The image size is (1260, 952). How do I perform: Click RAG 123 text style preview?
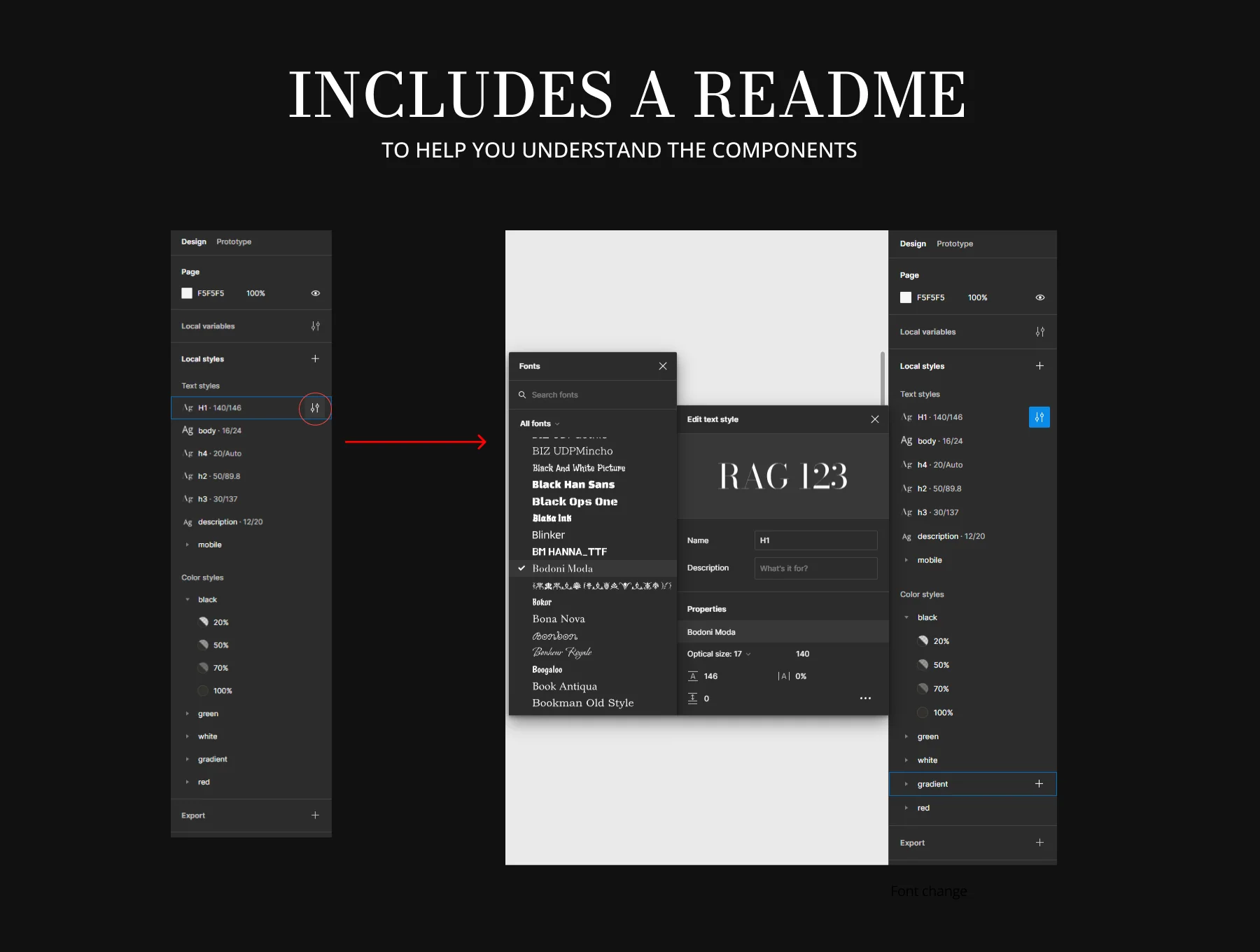[x=783, y=476]
